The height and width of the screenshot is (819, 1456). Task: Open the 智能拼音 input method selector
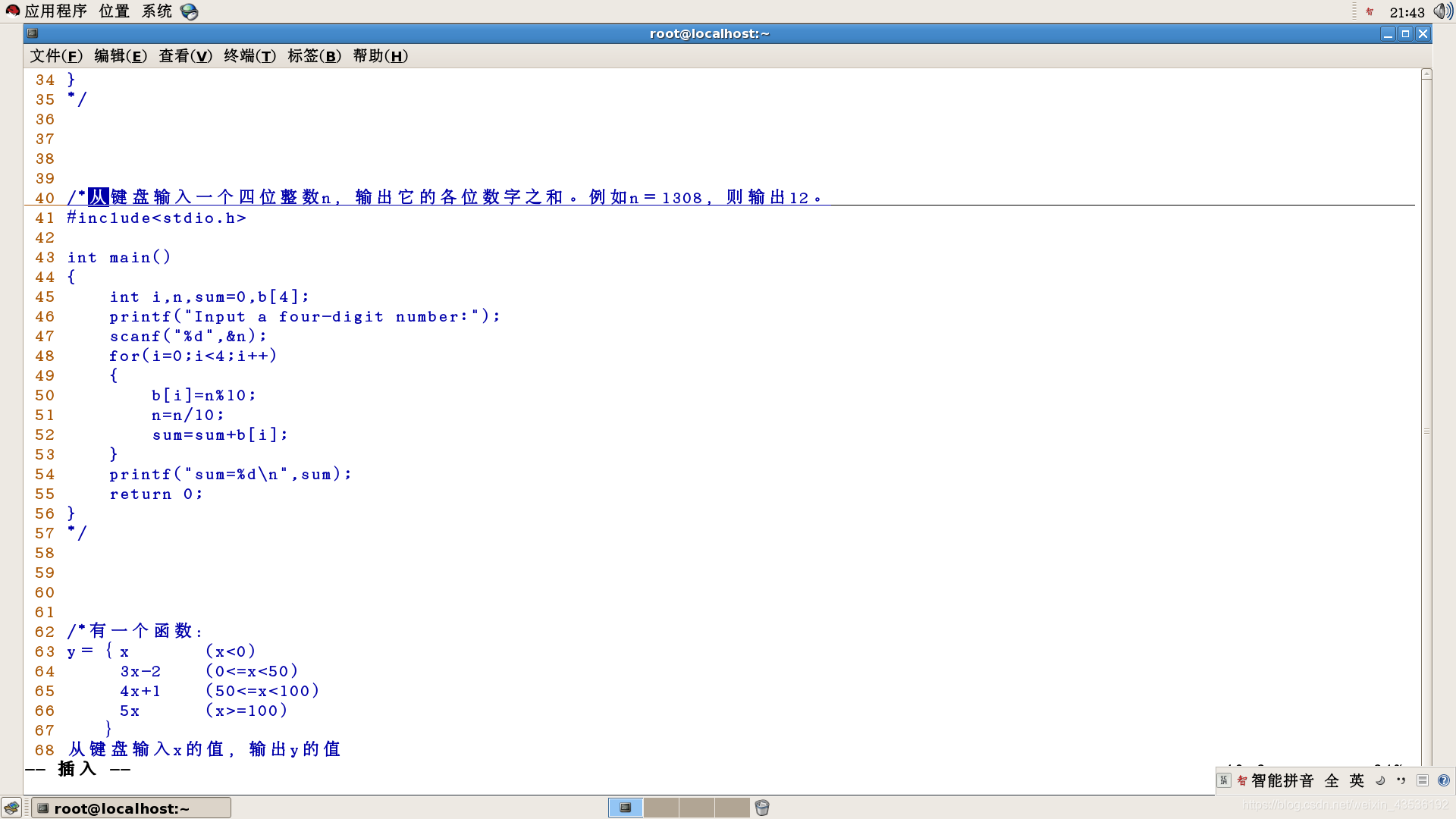[x=1282, y=780]
